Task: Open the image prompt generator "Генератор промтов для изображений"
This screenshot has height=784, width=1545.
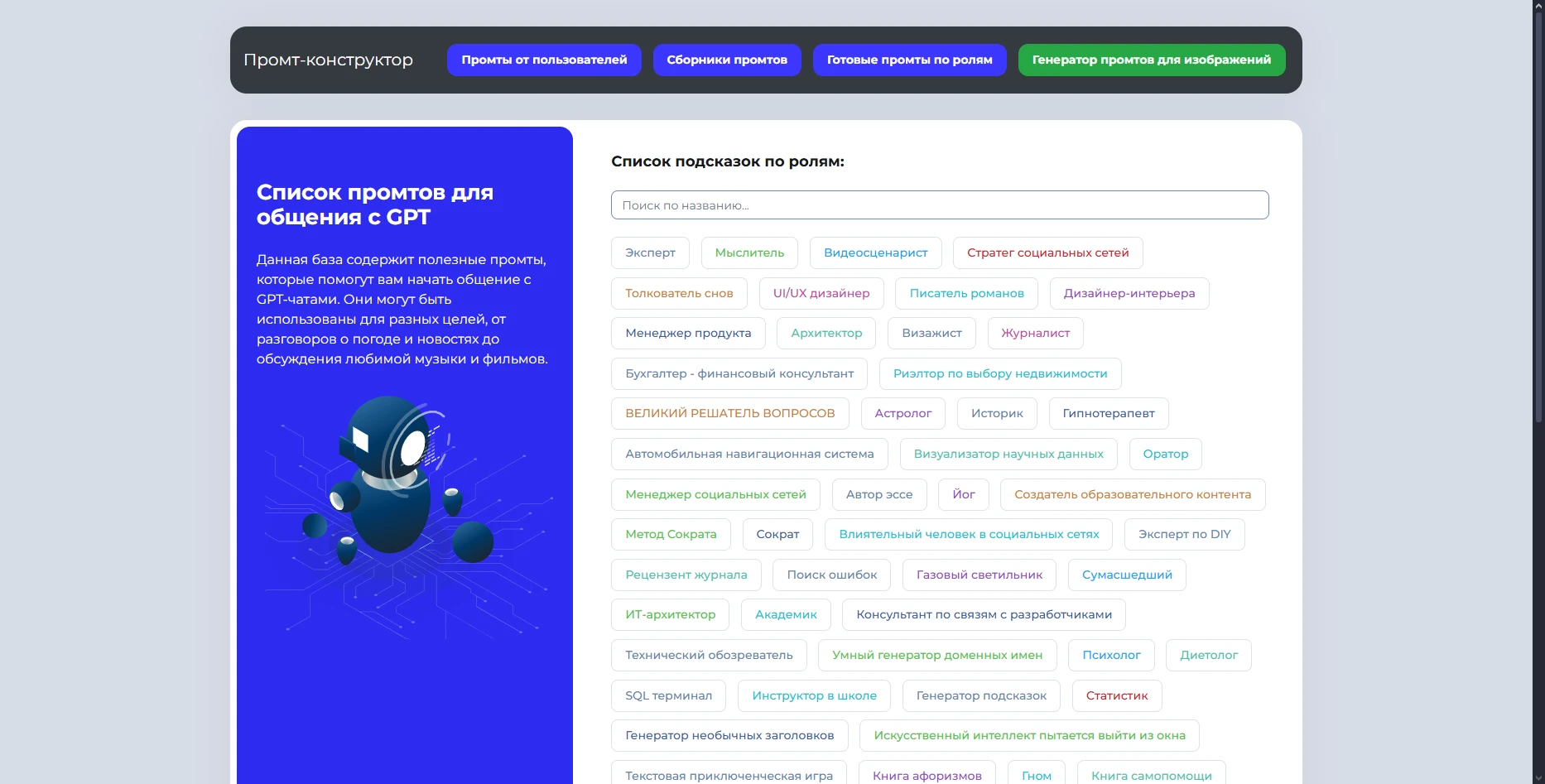Action: [x=1151, y=60]
